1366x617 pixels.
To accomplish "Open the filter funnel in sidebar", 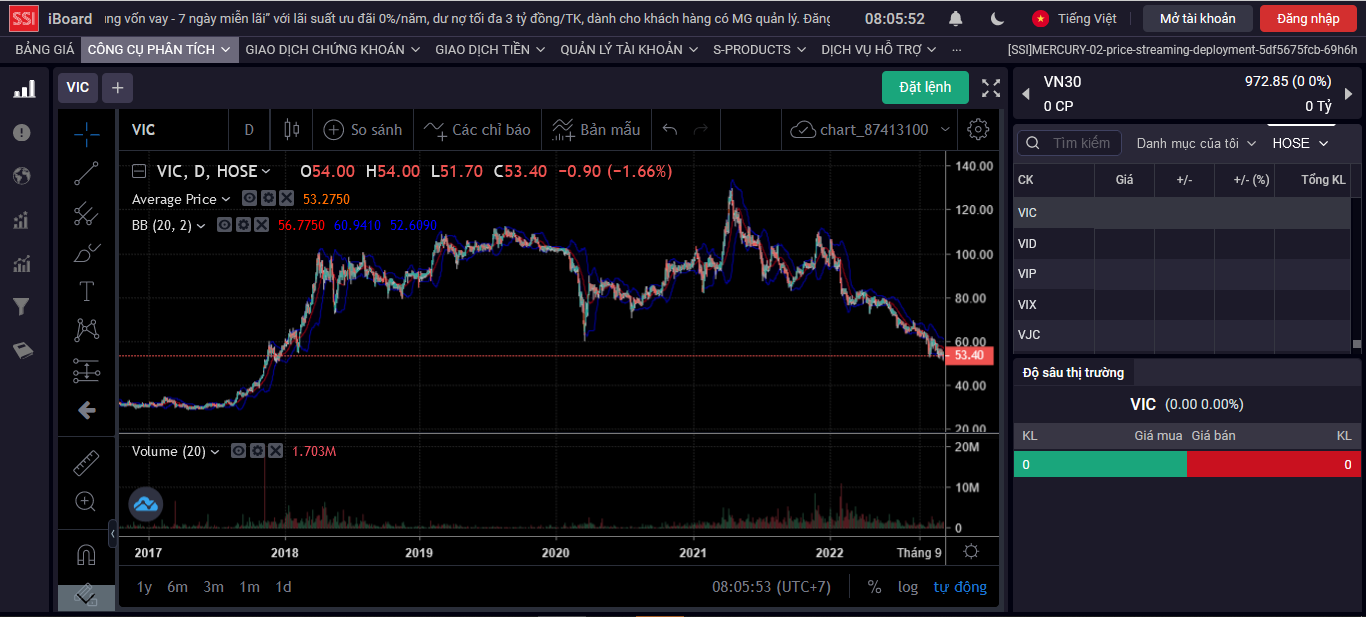I will 20,307.
